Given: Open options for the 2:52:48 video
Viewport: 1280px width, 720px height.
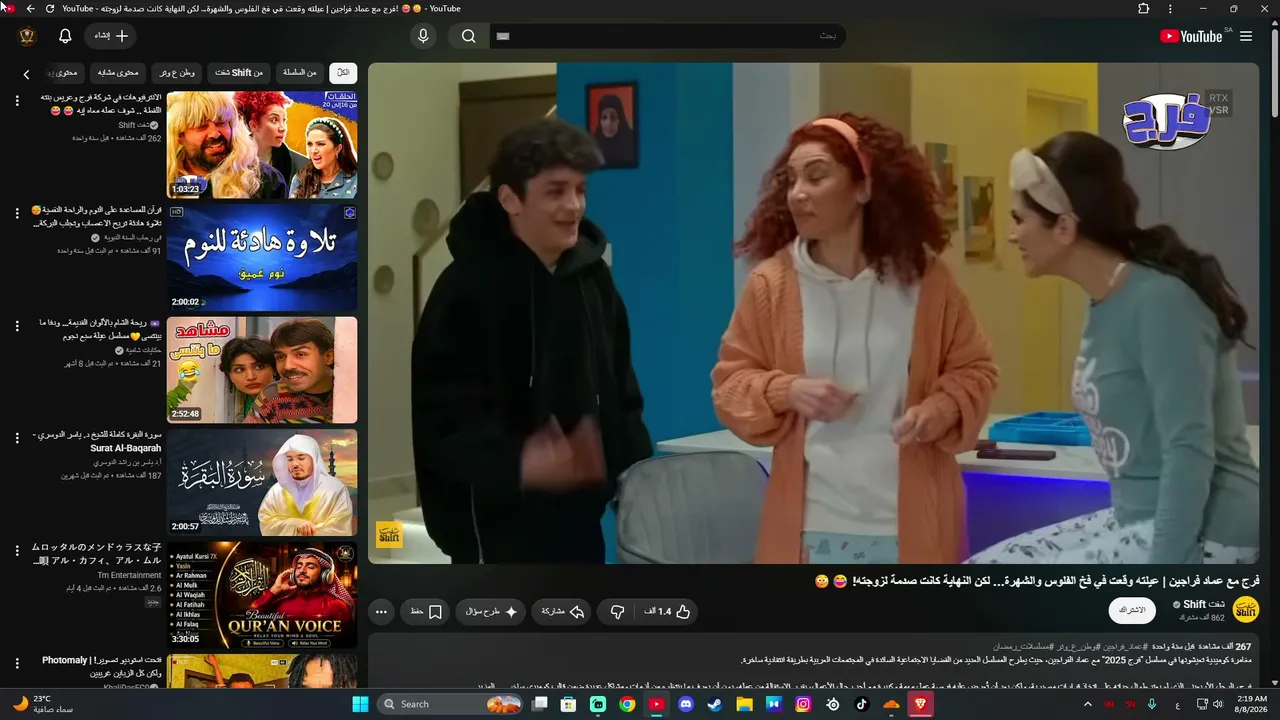Looking at the screenshot, I should [17, 325].
